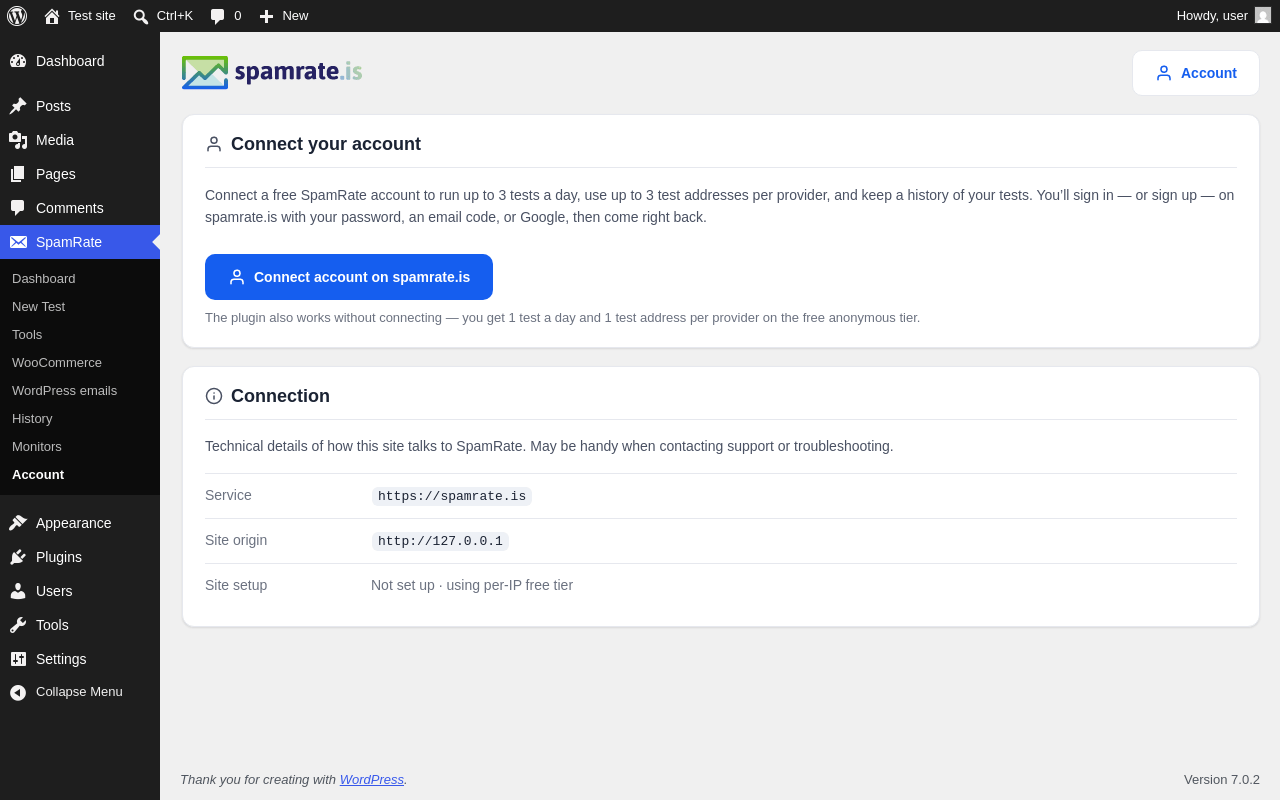Click the Dashboard gauge icon

18,61
